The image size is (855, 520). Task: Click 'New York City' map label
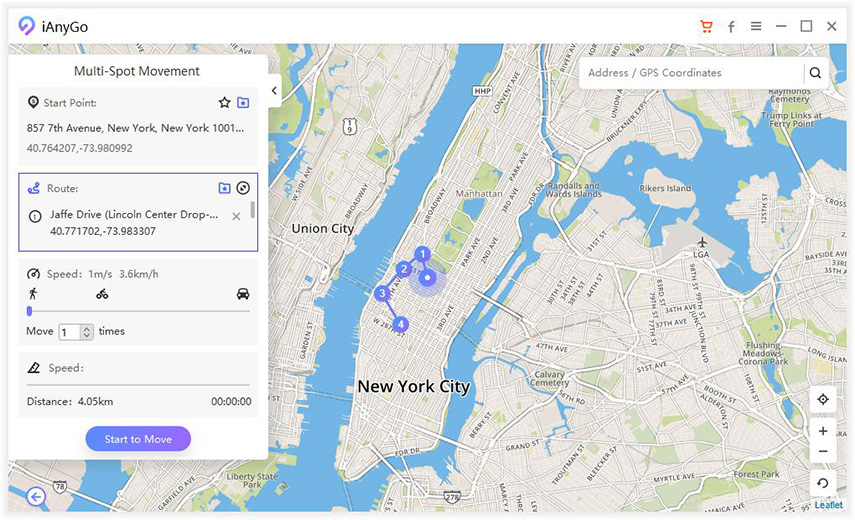click(414, 386)
